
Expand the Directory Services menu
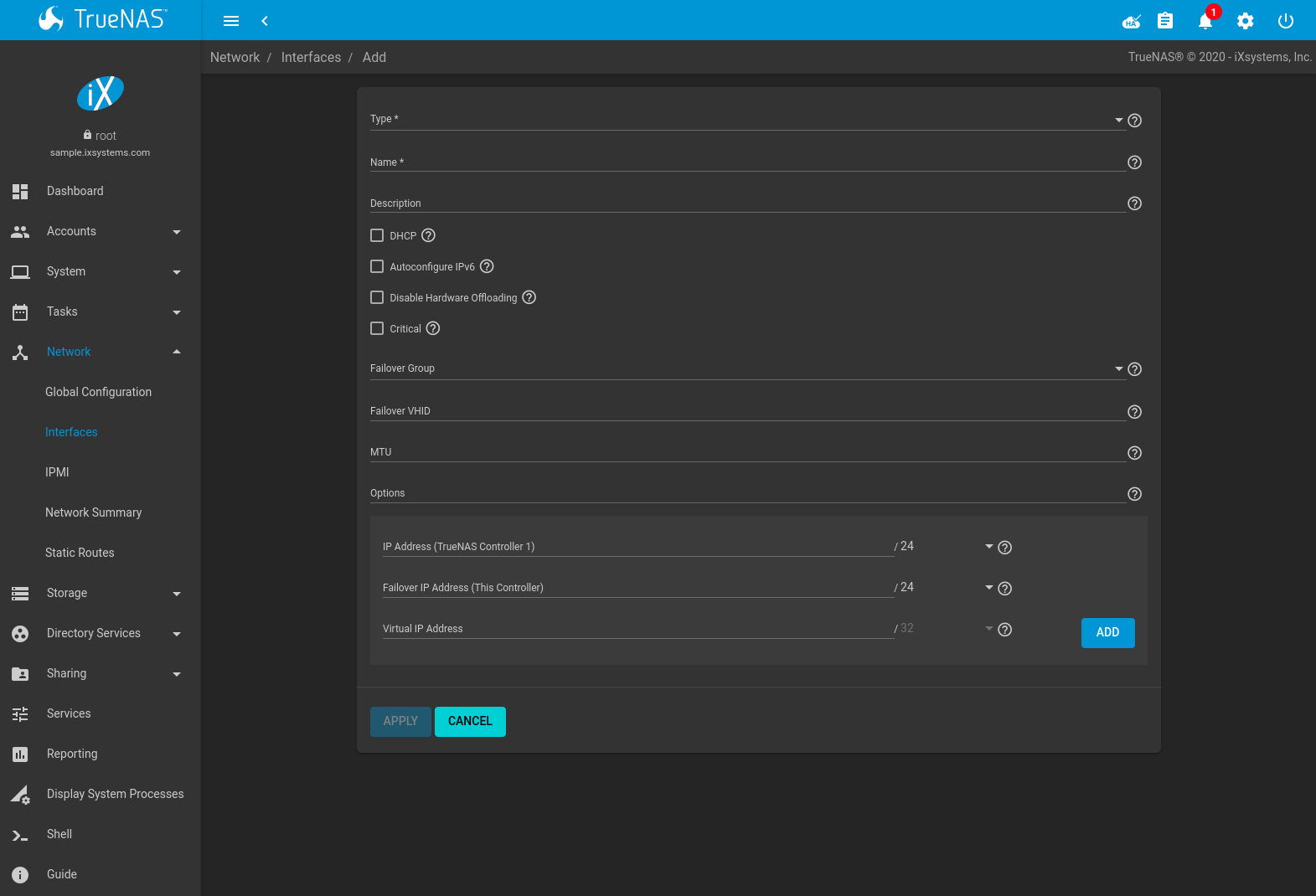tap(101, 633)
